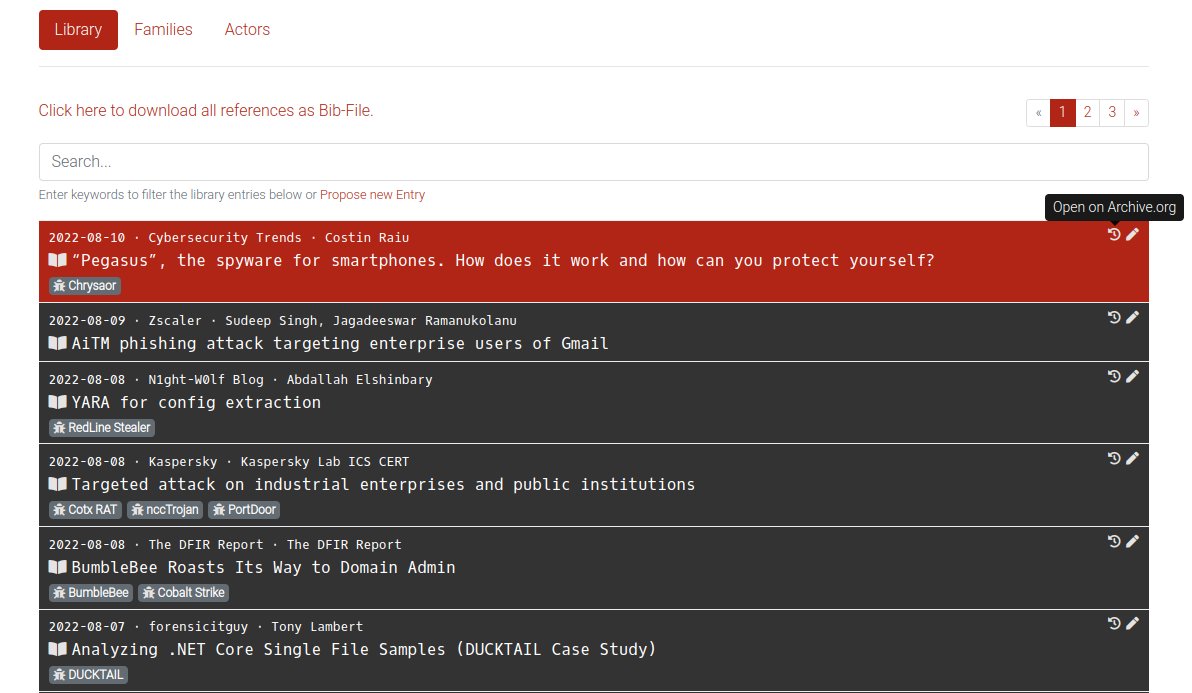Click the book icon beside BumbleBee Roasts title
Screen dimensions: 1192x693
pos(56,567)
